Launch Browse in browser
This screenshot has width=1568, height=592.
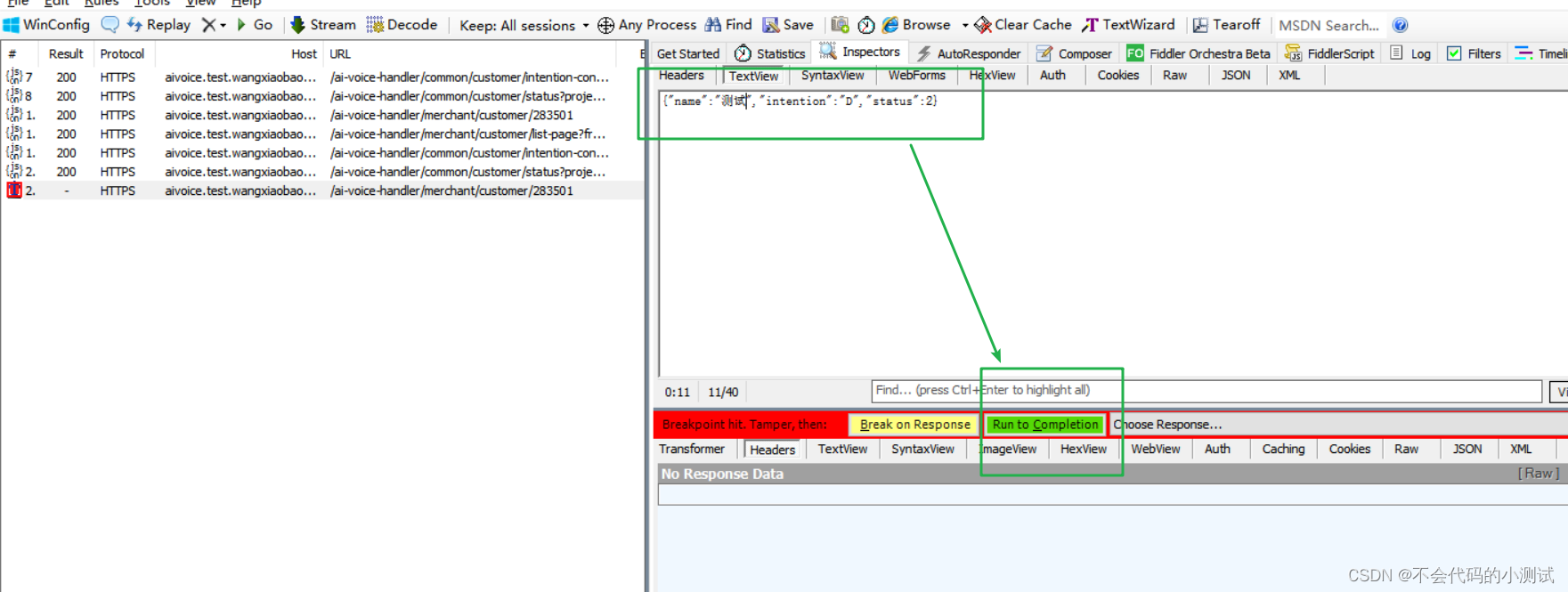[916, 25]
